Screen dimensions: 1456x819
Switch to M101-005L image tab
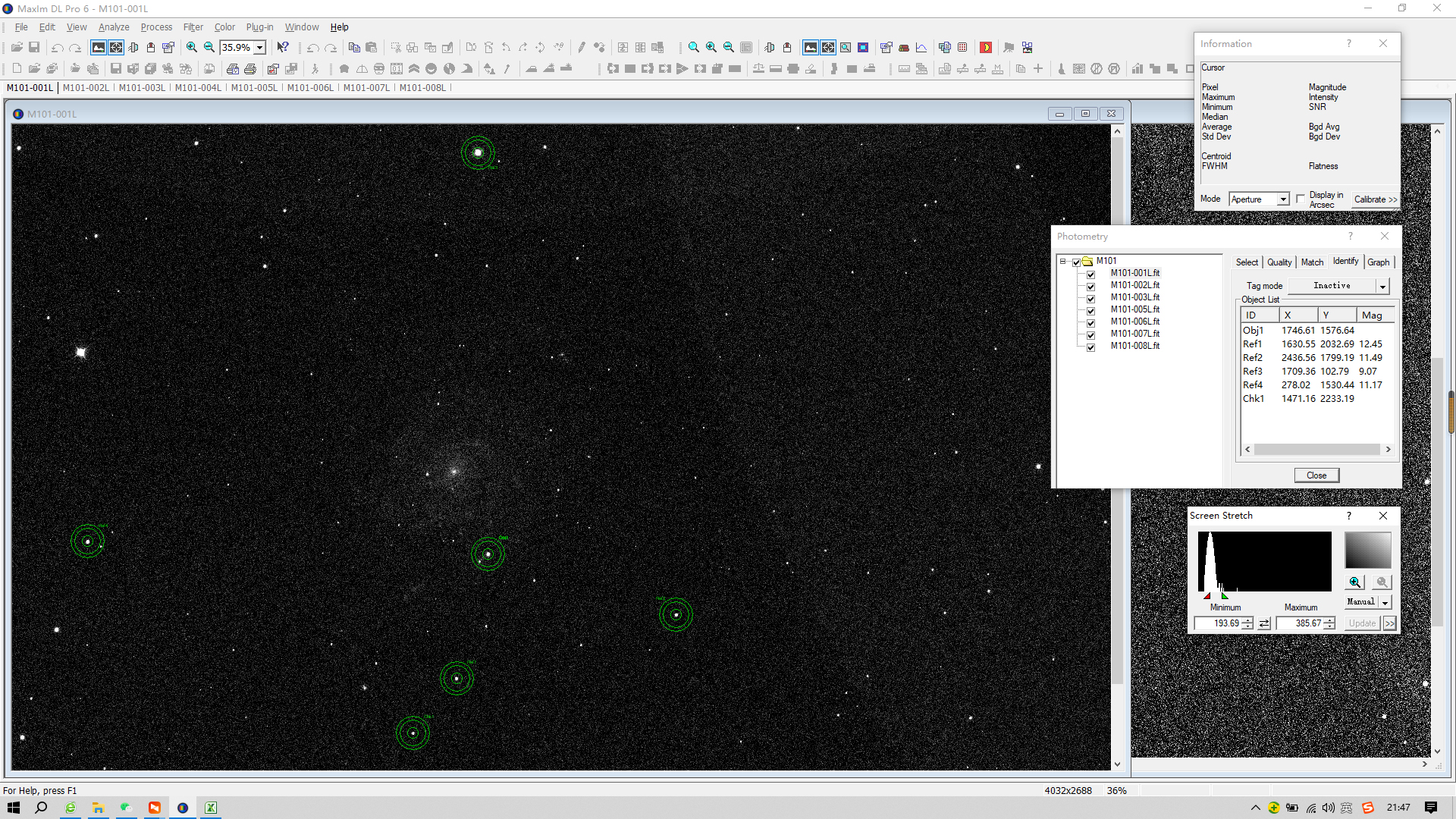point(254,88)
